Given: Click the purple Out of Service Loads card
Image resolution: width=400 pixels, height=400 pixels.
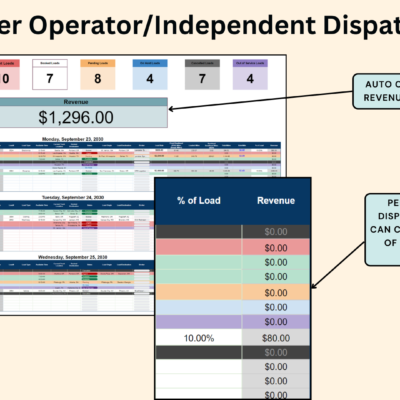Looking at the screenshot, I should pyautogui.click(x=250, y=74).
